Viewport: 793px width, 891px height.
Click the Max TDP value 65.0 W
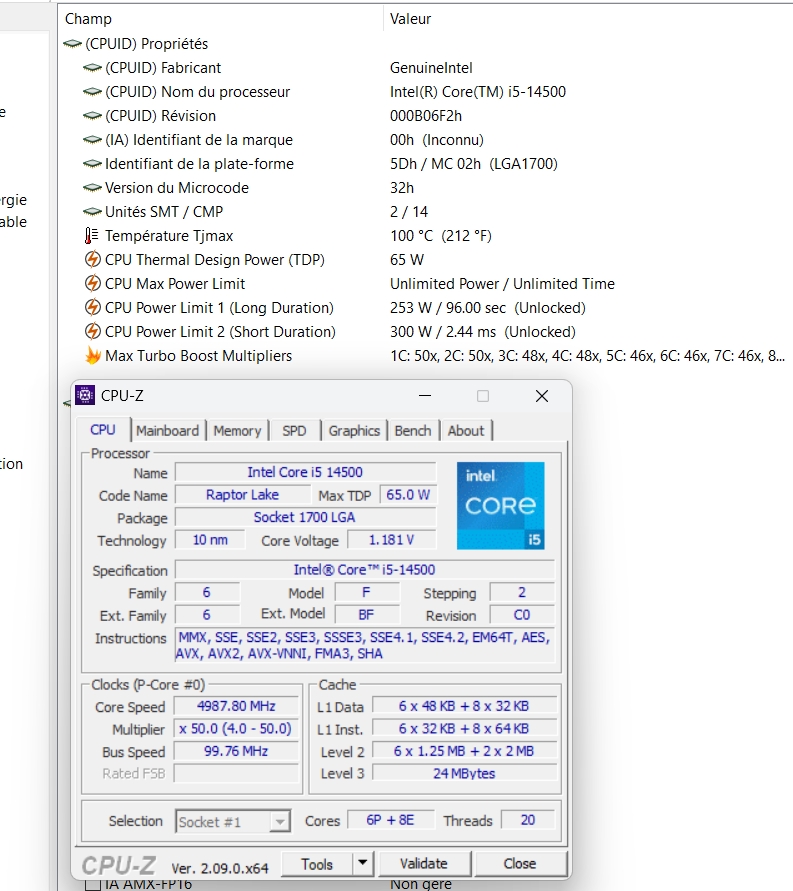coord(408,494)
